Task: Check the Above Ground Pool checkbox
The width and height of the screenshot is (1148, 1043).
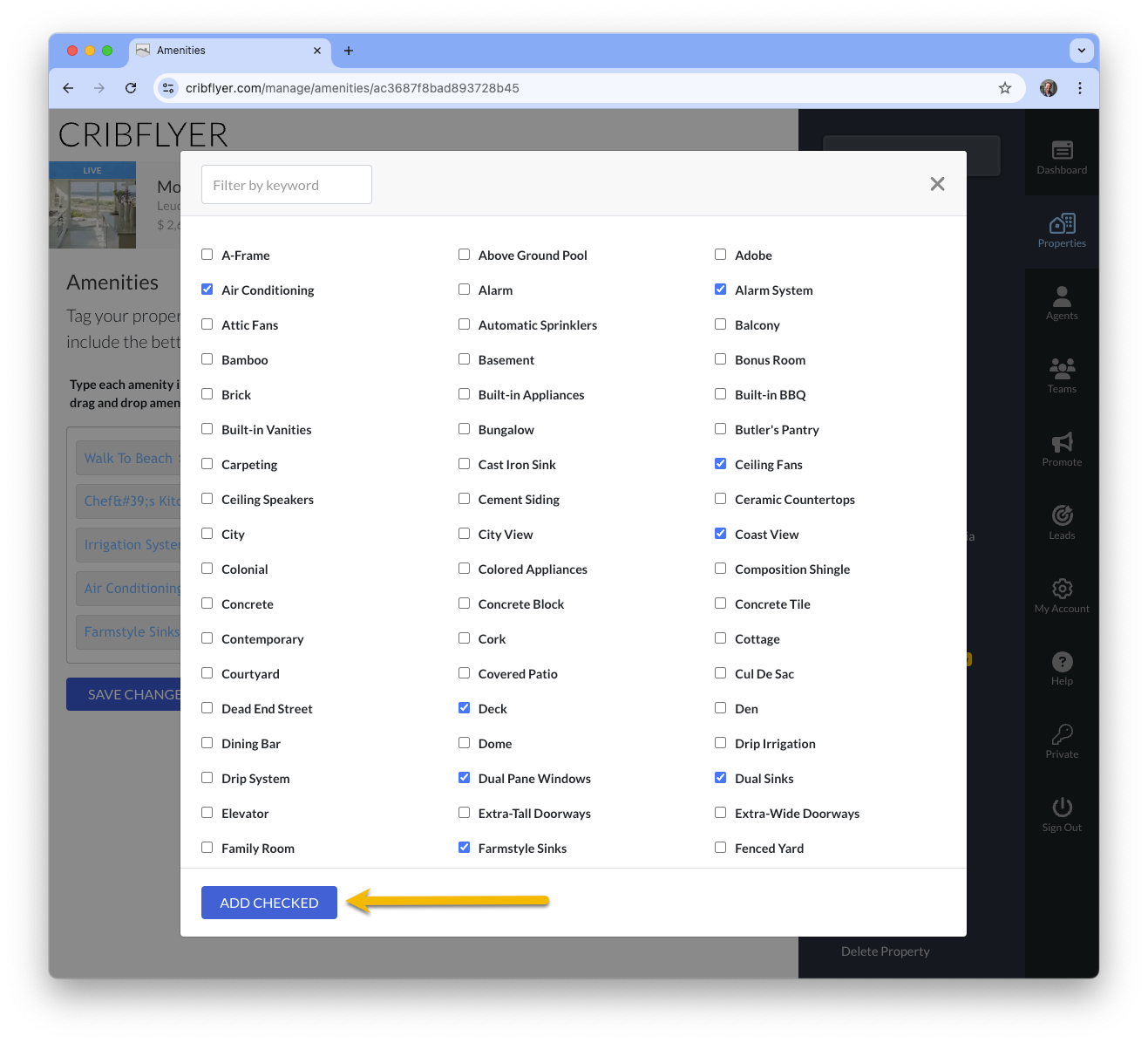Action: tap(464, 255)
